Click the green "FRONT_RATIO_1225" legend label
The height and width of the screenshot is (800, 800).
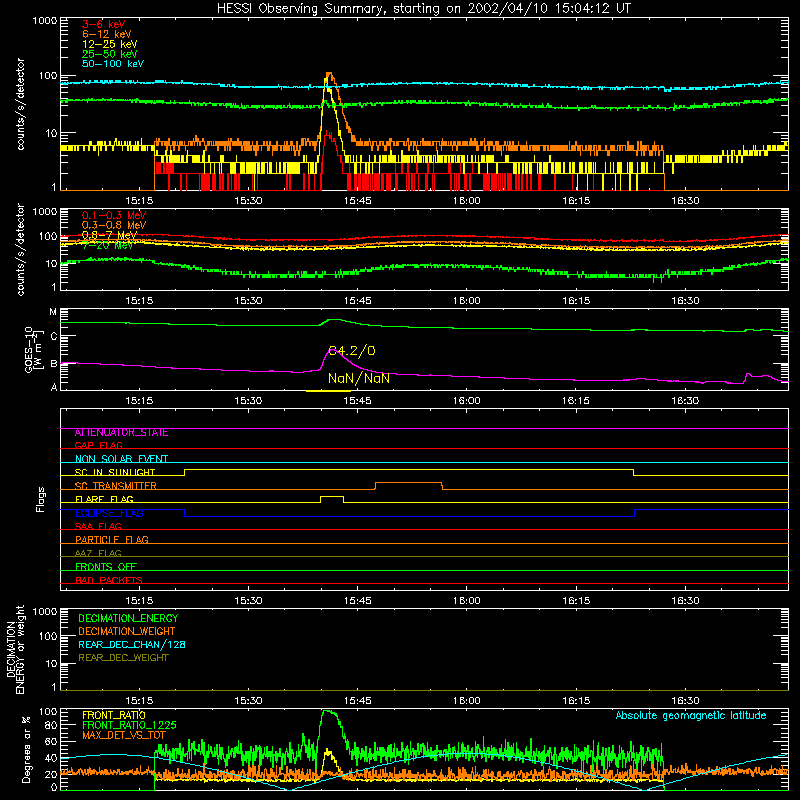pyautogui.click(x=129, y=725)
